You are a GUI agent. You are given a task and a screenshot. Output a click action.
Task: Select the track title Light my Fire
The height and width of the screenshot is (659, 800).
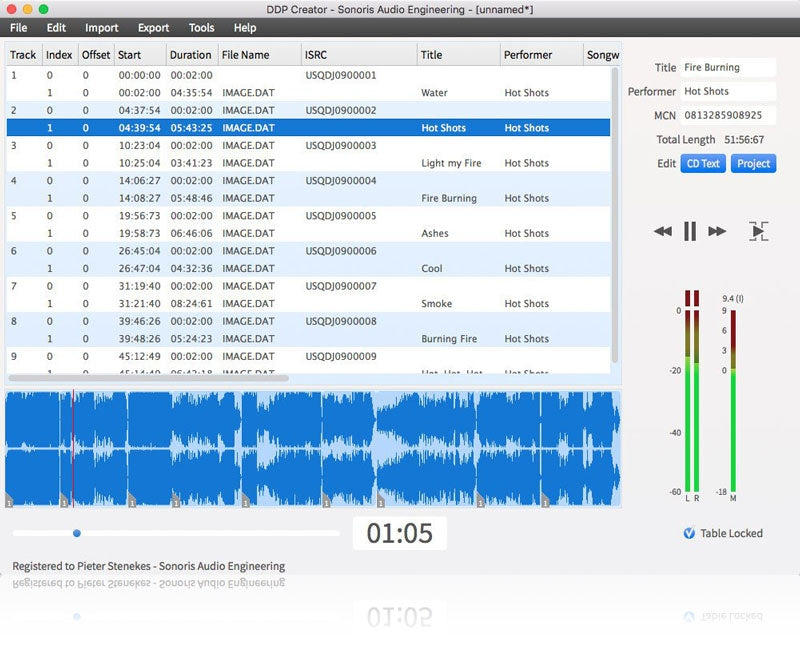click(451, 163)
